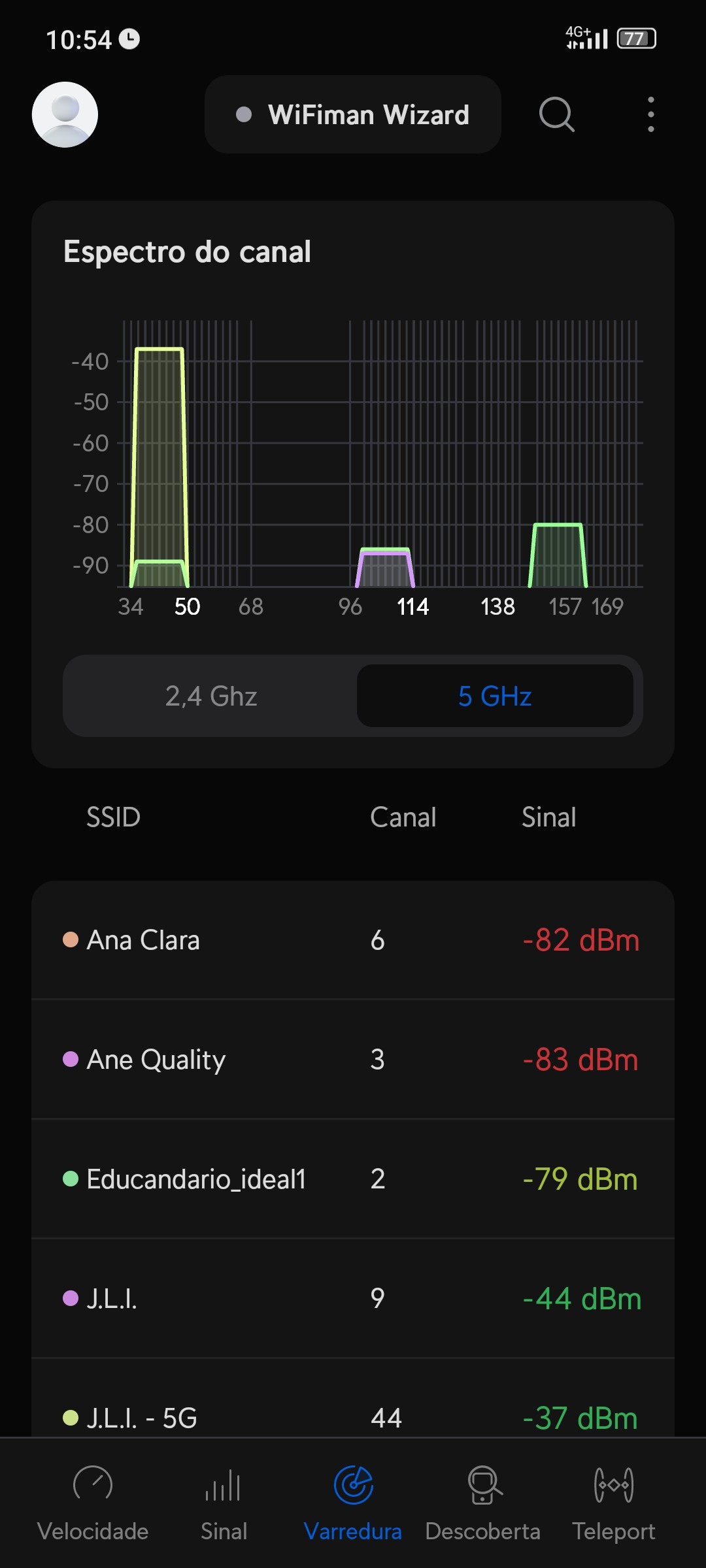Screen dimensions: 706x1568
Task: Open the WiFiman Wizard selector
Action: pos(353,114)
